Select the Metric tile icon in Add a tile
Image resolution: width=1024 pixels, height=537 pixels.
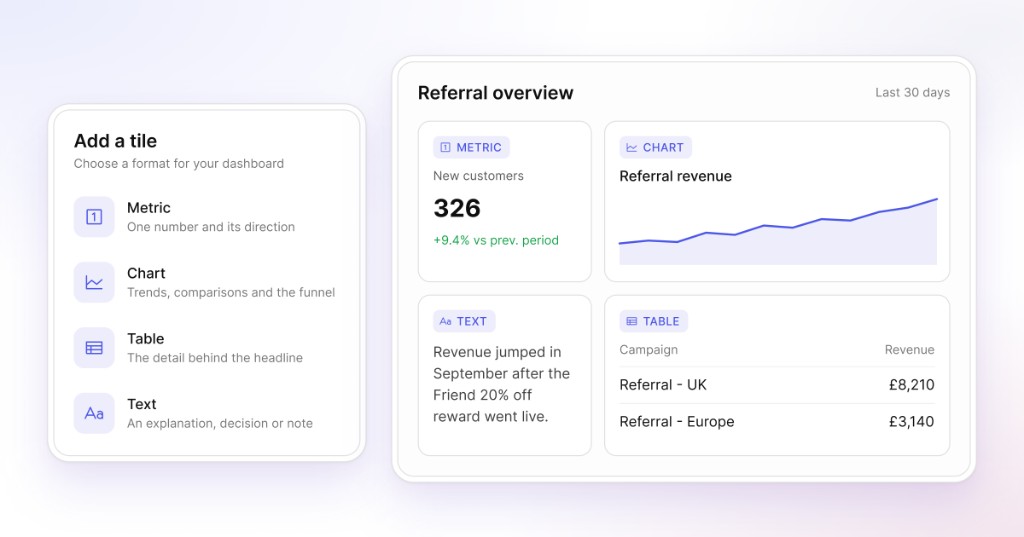(94, 217)
